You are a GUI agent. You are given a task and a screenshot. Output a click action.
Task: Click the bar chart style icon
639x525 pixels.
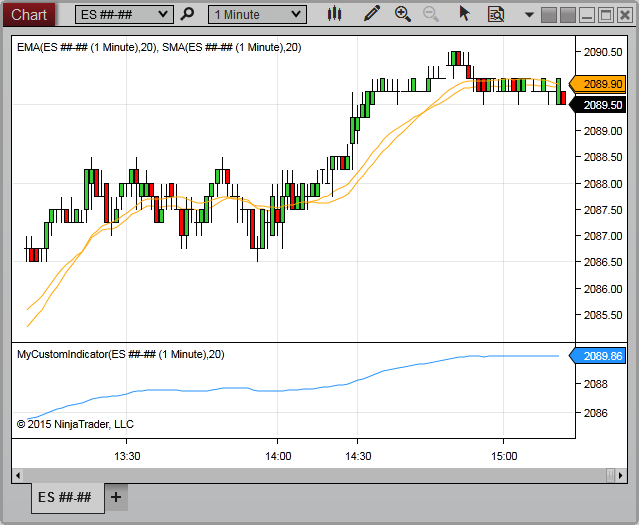pos(334,14)
